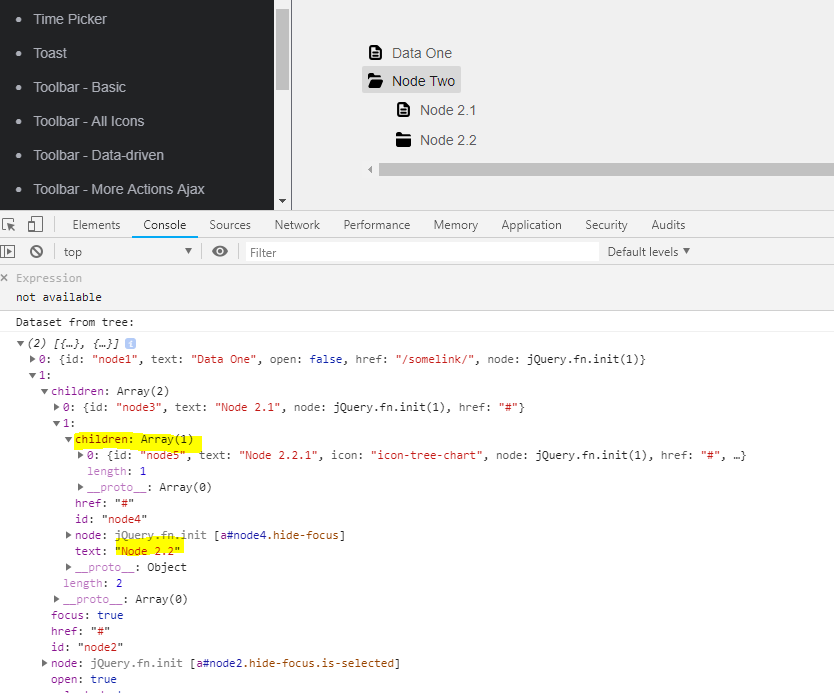Select the Node 2.2 tree node
This screenshot has height=693, width=834.
click(x=448, y=140)
